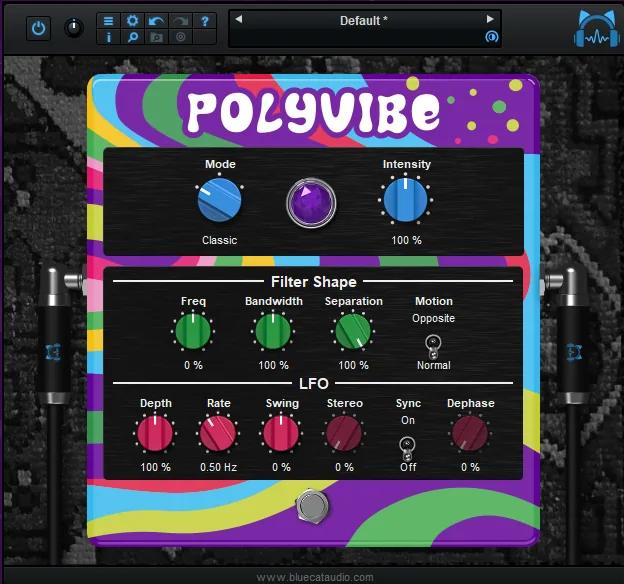This screenshot has width=624, height=584.
Task: Open the settings gear icon
Action: point(132,20)
